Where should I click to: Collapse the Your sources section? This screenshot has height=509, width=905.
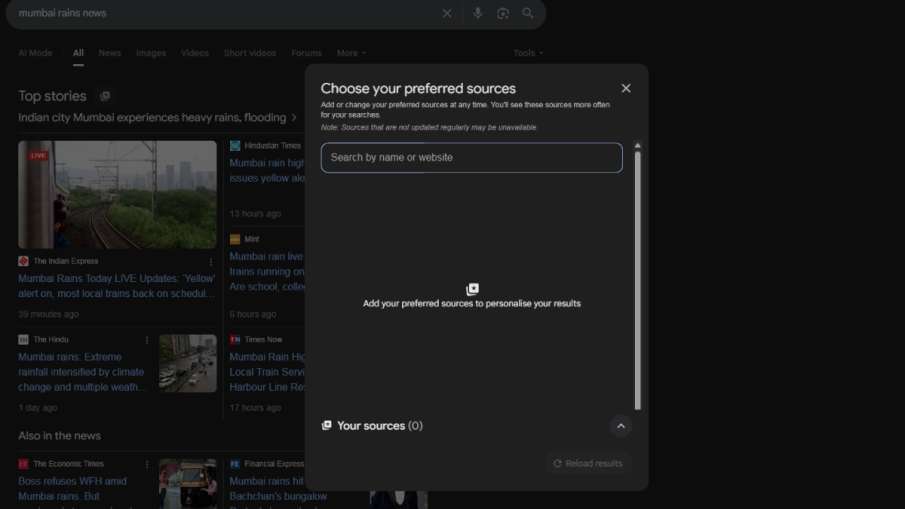pos(620,426)
